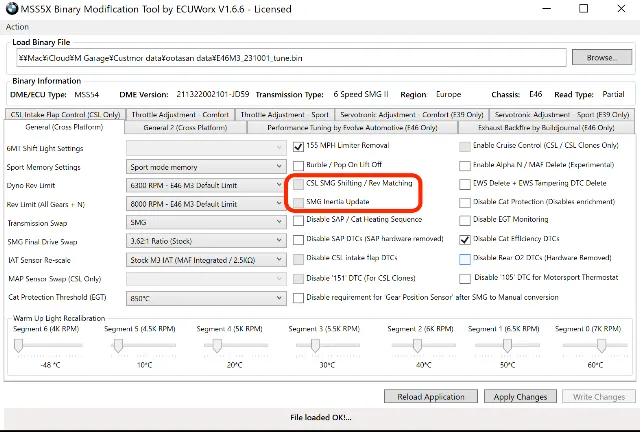The height and width of the screenshot is (432, 640).
Task: Open Servotronic Adjustment - Sport tab
Action: [562, 115]
